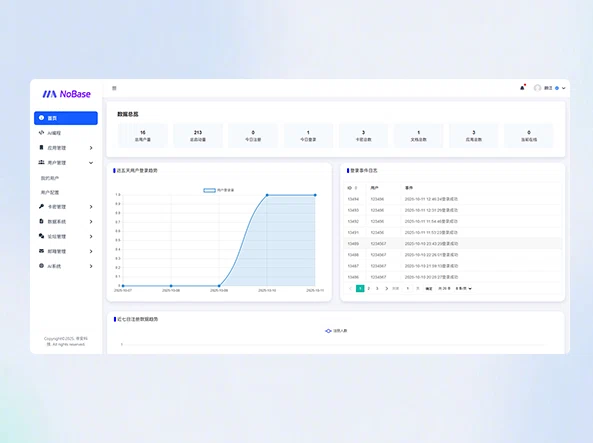The width and height of the screenshot is (593, 443).
Task: Click the people group icon in sidebar
Action: [42, 162]
